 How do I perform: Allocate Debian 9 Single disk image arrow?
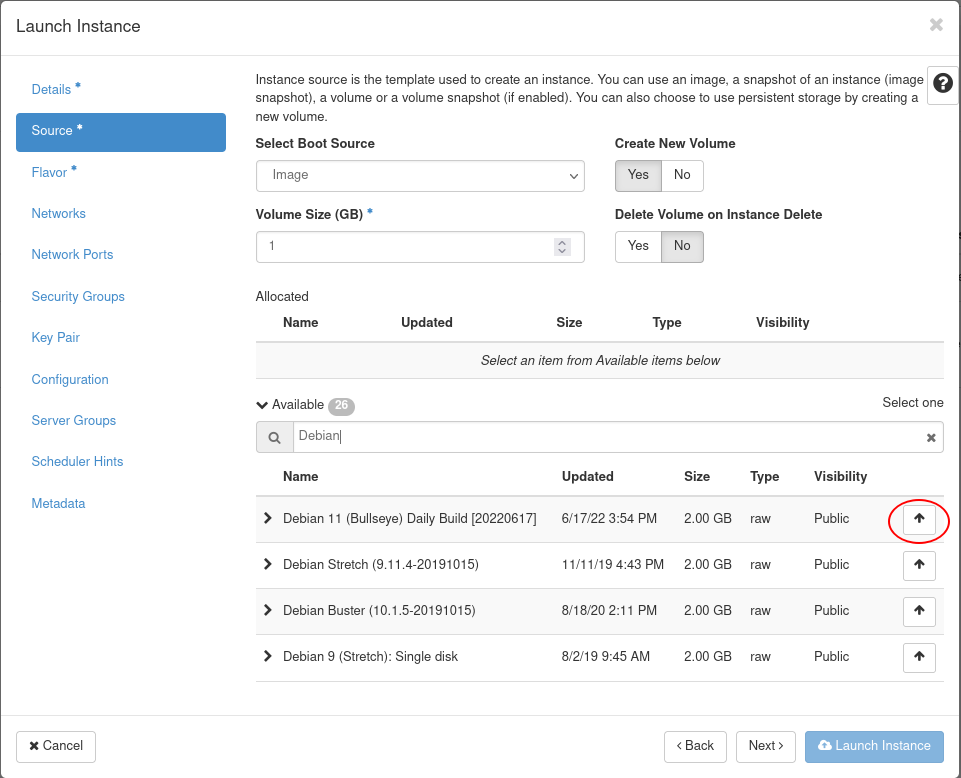click(x=919, y=657)
